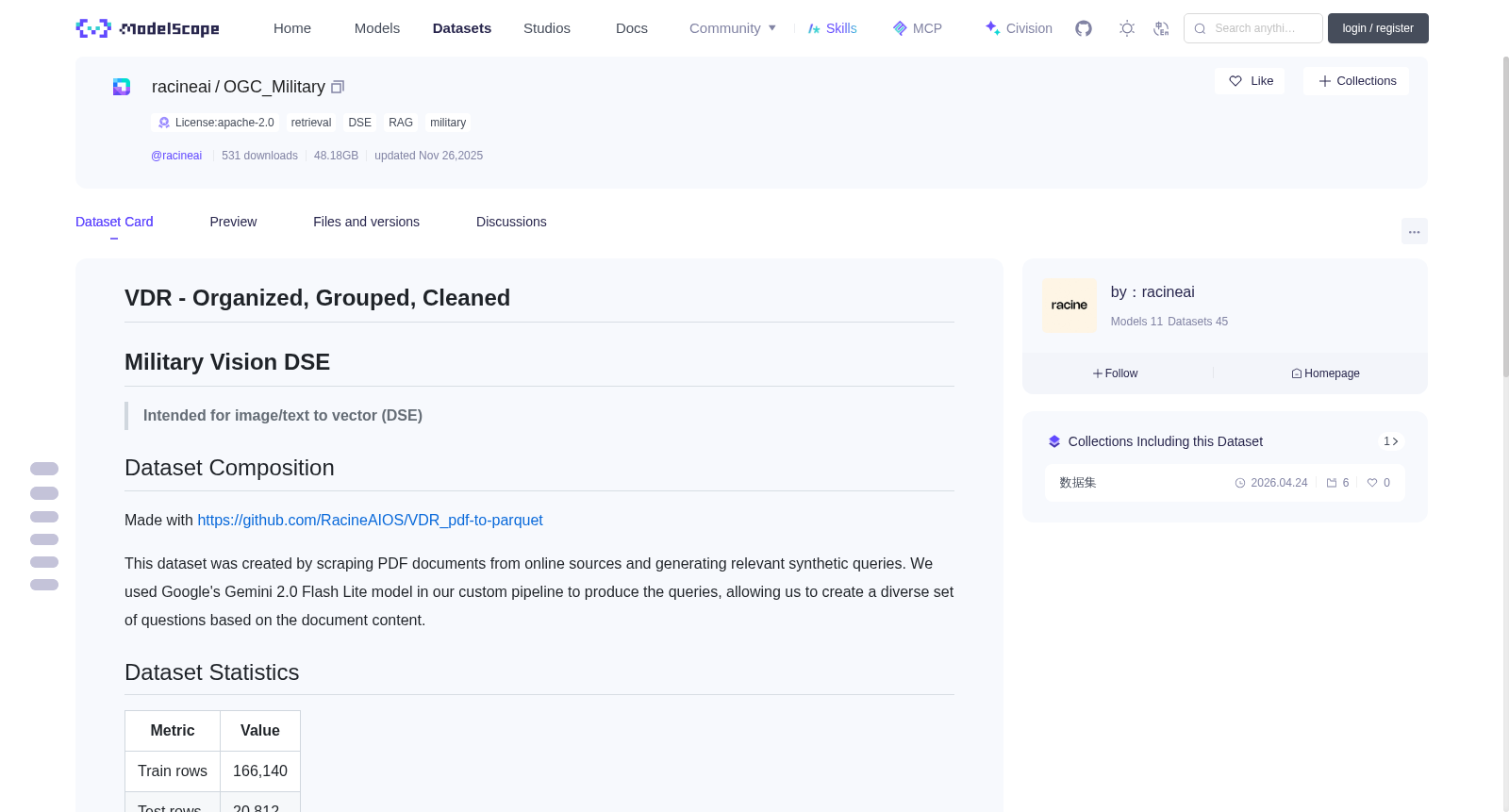
Task: Click the DSE tag
Action: (x=360, y=123)
